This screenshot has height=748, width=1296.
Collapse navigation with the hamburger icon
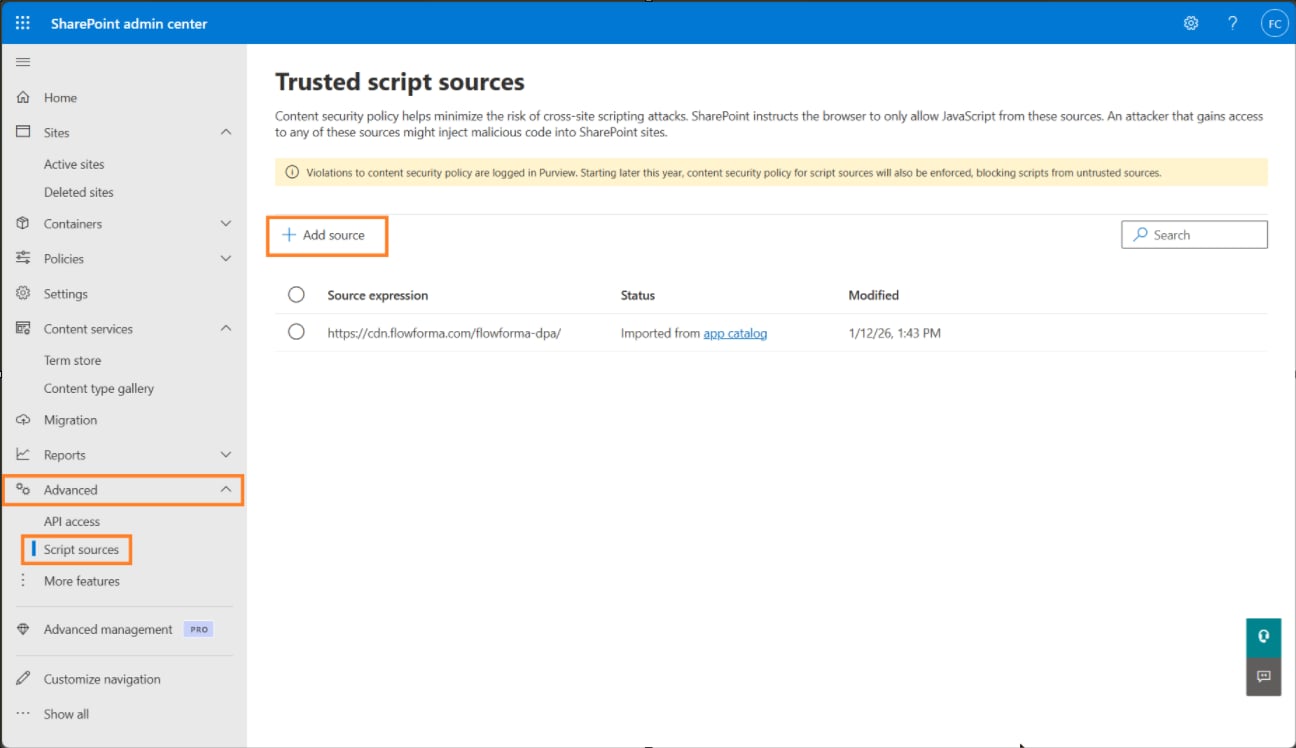pos(23,62)
